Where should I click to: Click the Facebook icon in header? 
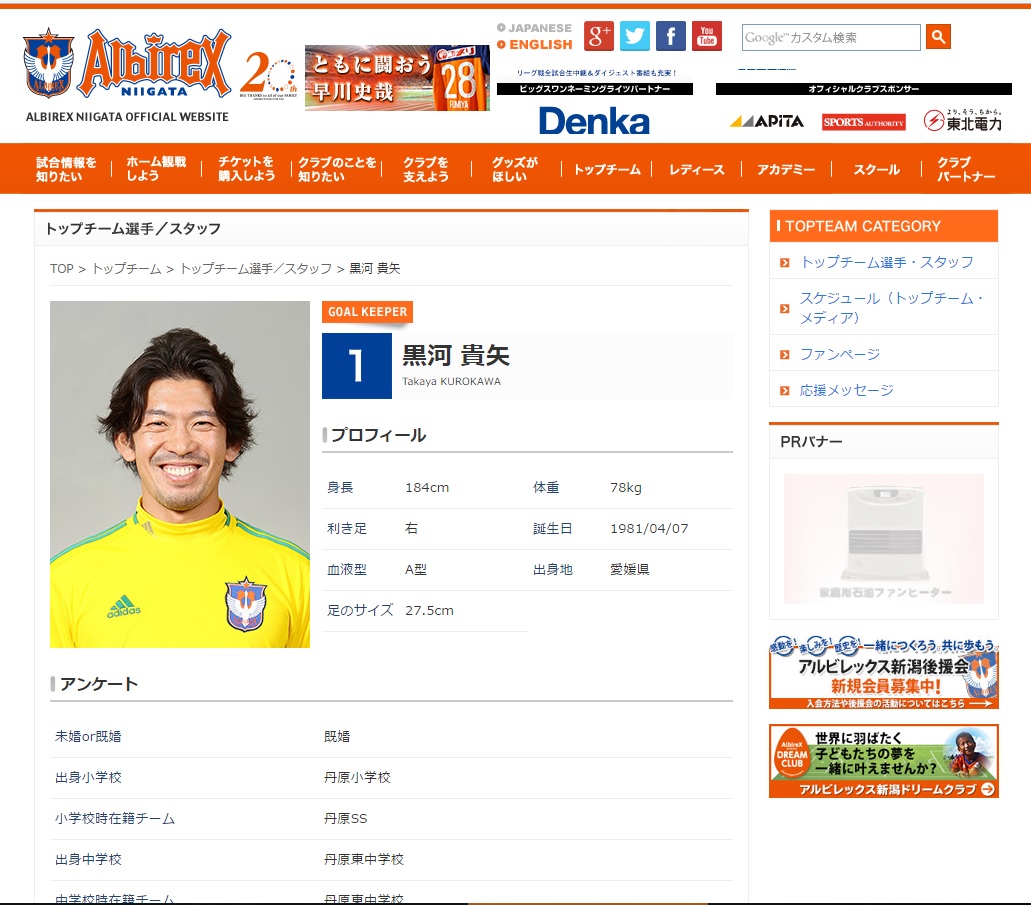[x=671, y=36]
